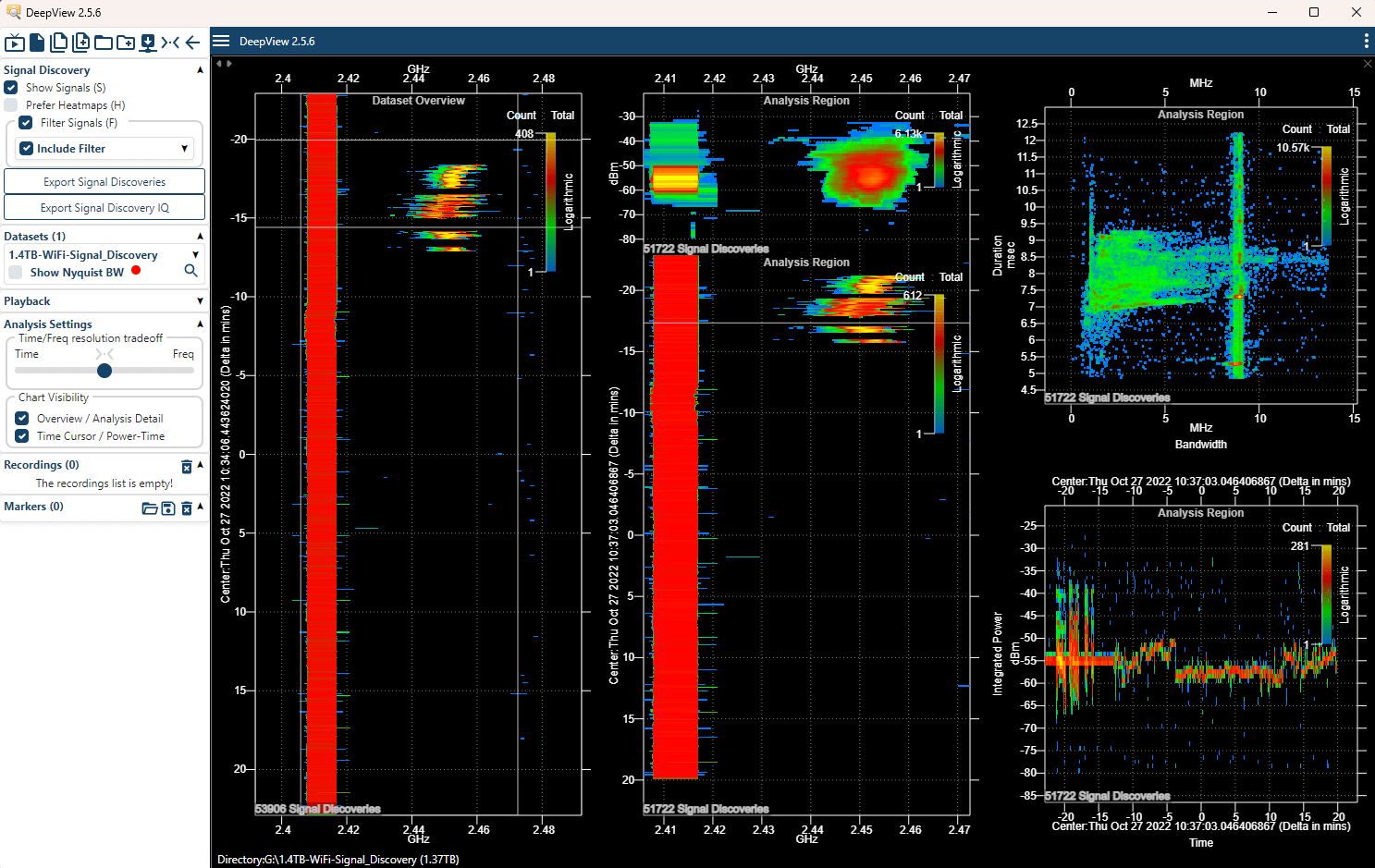
Task: Click the back arrow toolbar icon
Action: pos(192,42)
